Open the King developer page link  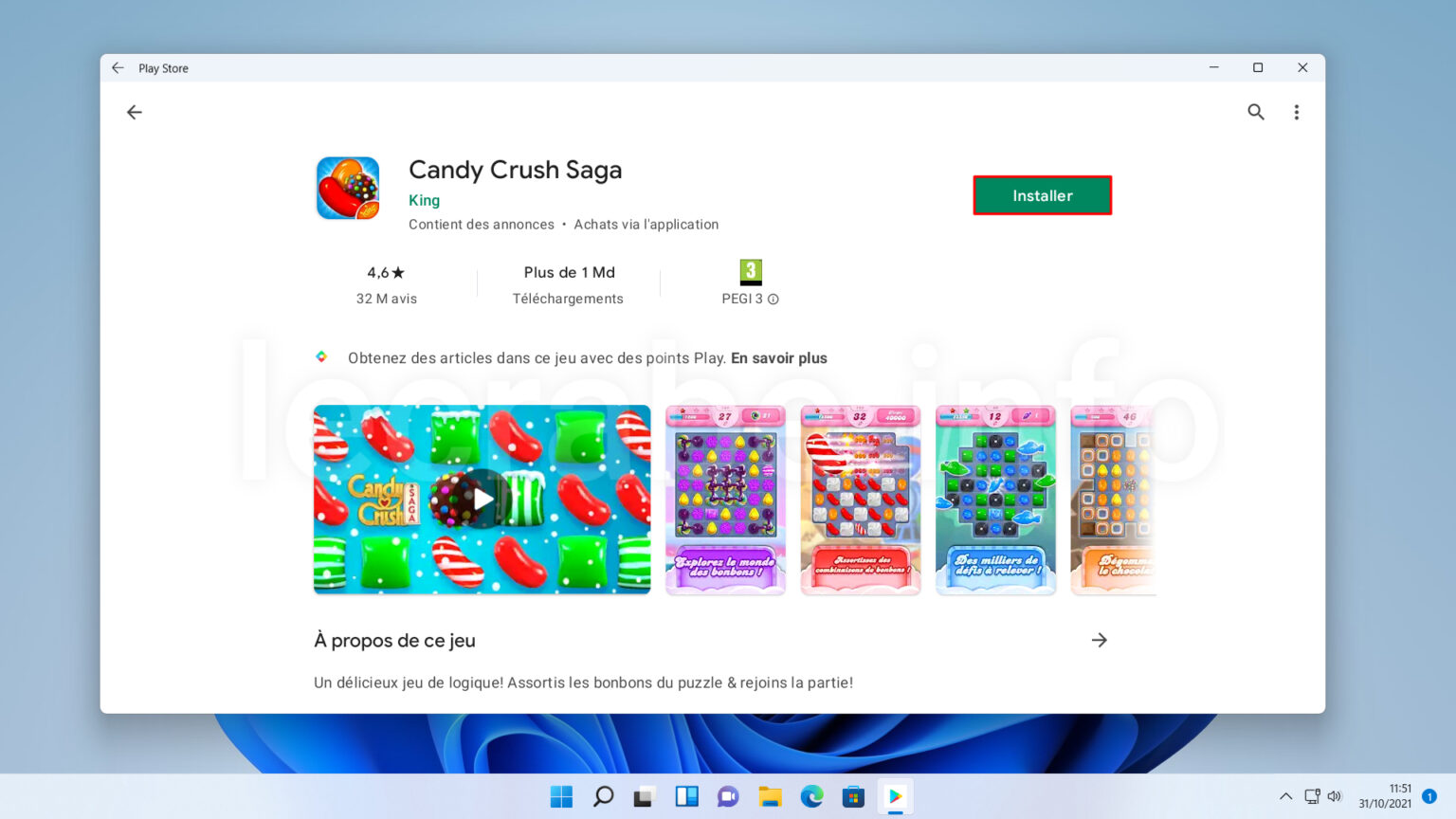(424, 200)
